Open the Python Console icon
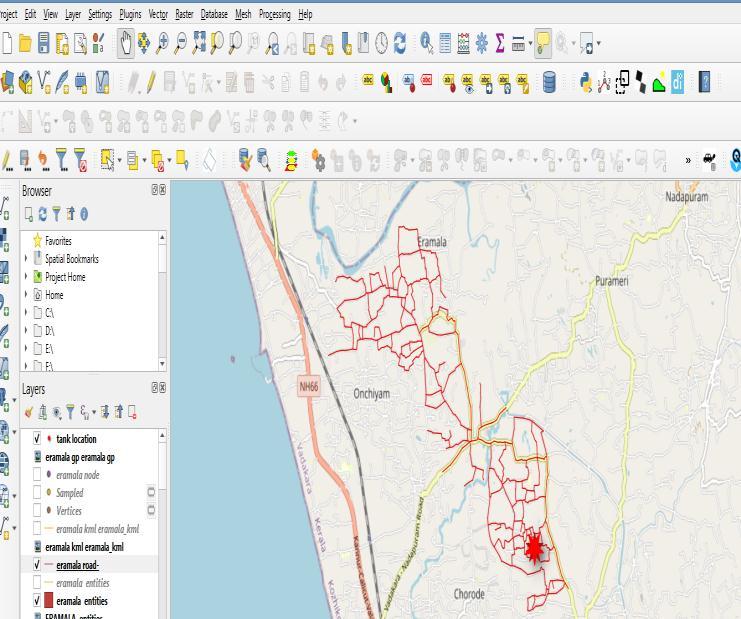Image resolution: width=741 pixels, height=619 pixels. click(586, 83)
